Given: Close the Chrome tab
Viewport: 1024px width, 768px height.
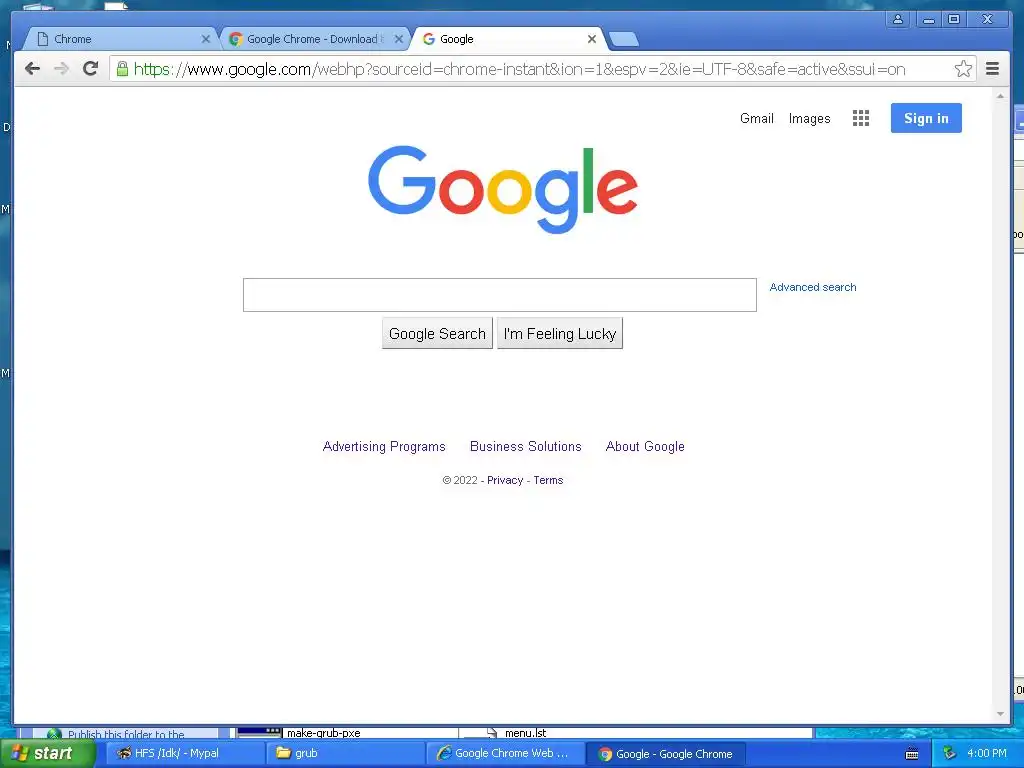Looking at the screenshot, I should (x=206, y=39).
